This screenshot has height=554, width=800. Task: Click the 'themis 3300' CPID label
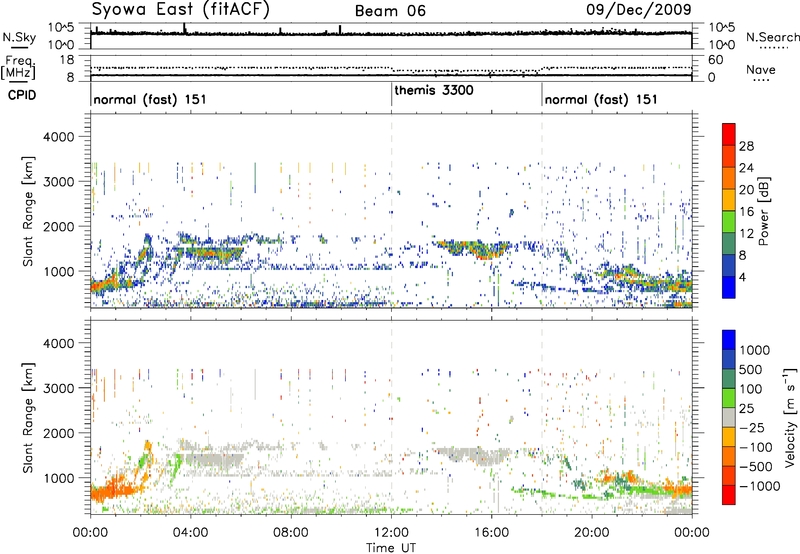434,90
